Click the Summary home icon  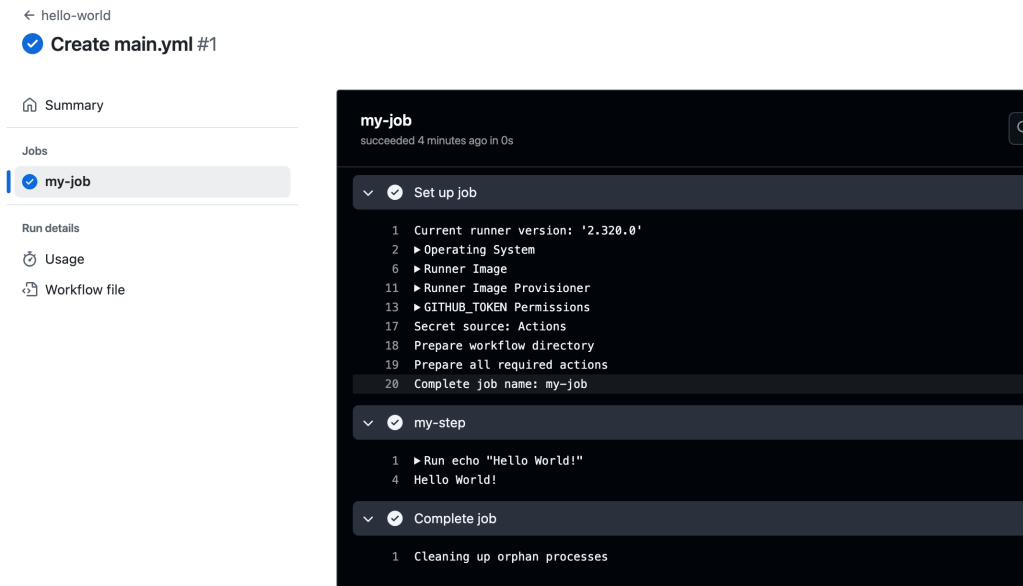click(30, 105)
